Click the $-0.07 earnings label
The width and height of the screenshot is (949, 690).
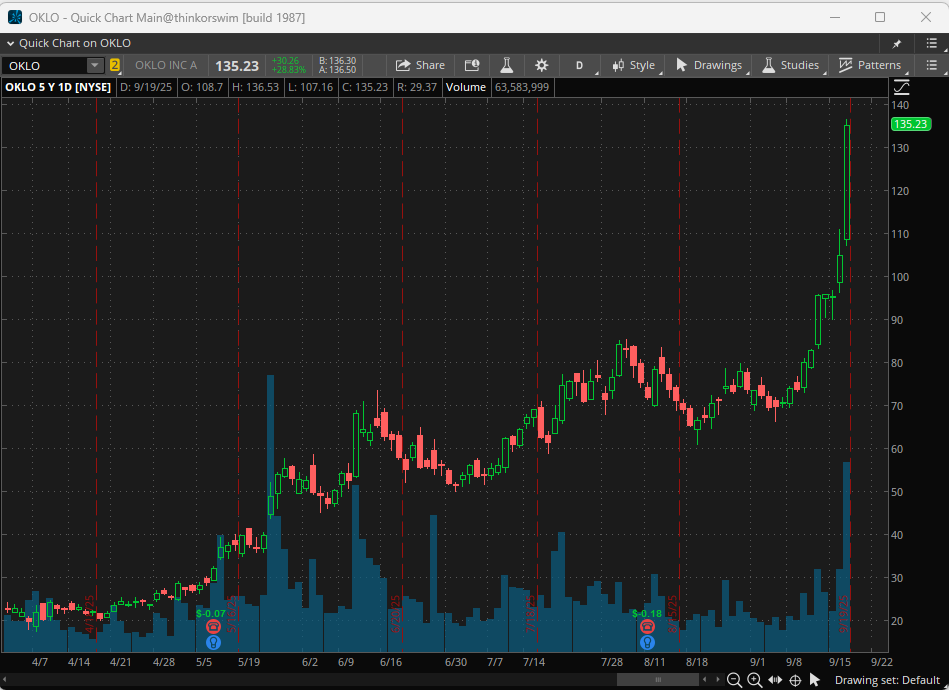click(x=211, y=614)
